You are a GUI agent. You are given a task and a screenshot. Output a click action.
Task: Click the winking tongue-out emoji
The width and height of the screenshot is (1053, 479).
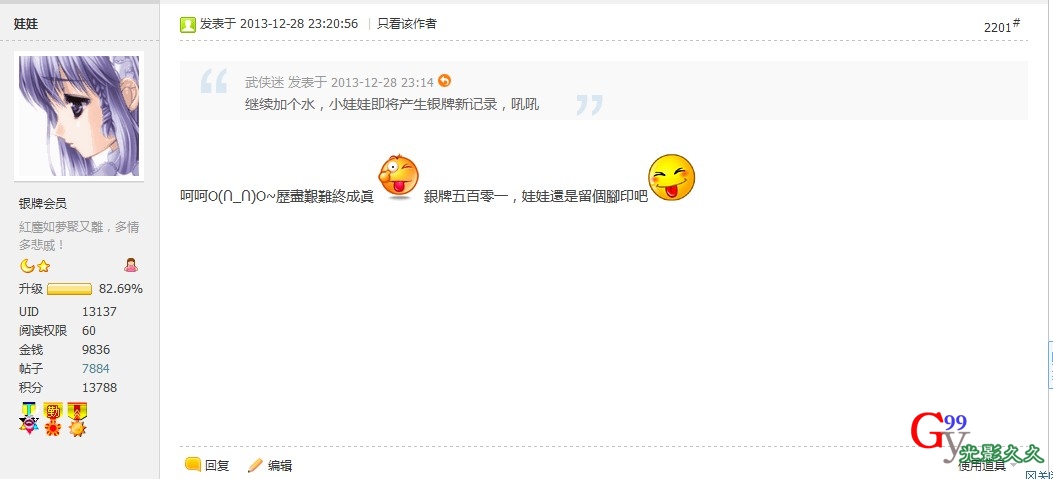coord(398,177)
